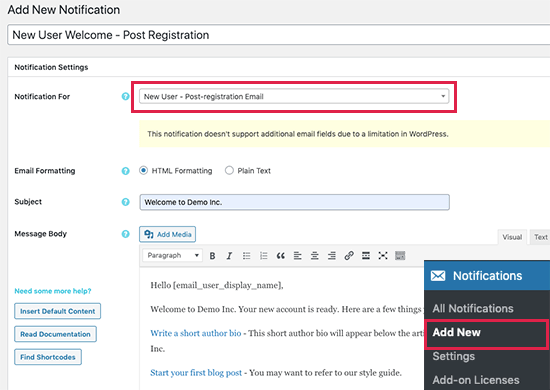Click the Find Shortcodes button
550x390 pixels.
[48, 357]
